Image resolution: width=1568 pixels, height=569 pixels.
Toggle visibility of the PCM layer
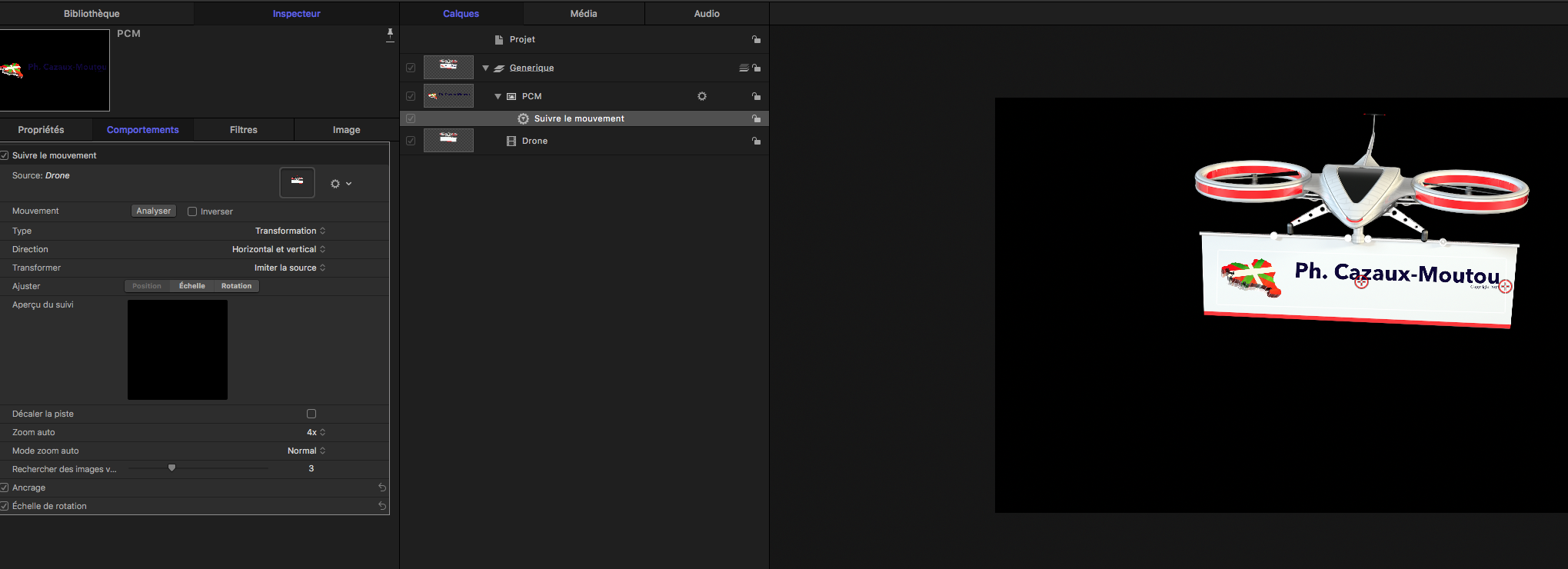click(411, 96)
